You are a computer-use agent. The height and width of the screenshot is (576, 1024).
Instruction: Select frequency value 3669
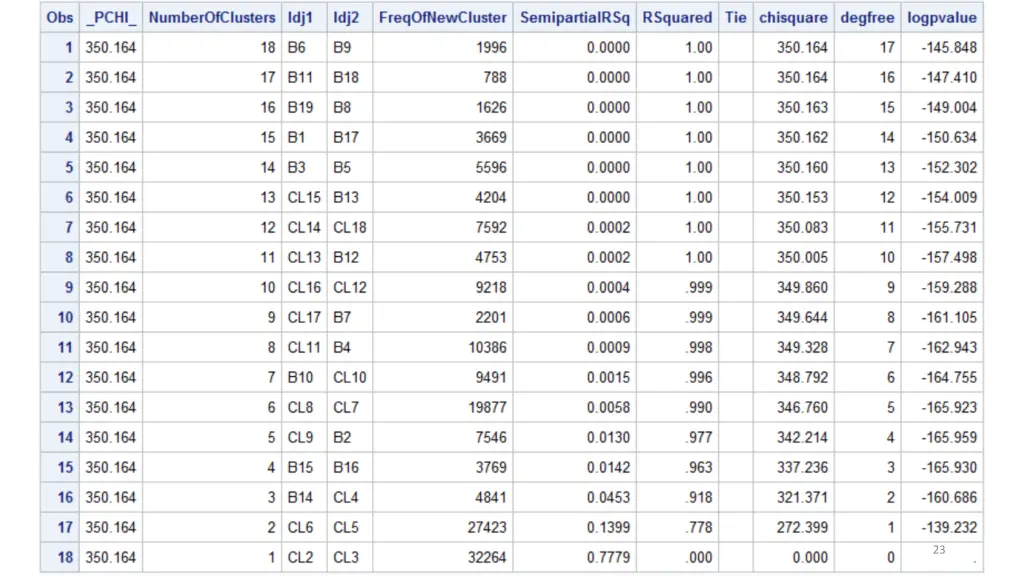[x=491, y=138]
